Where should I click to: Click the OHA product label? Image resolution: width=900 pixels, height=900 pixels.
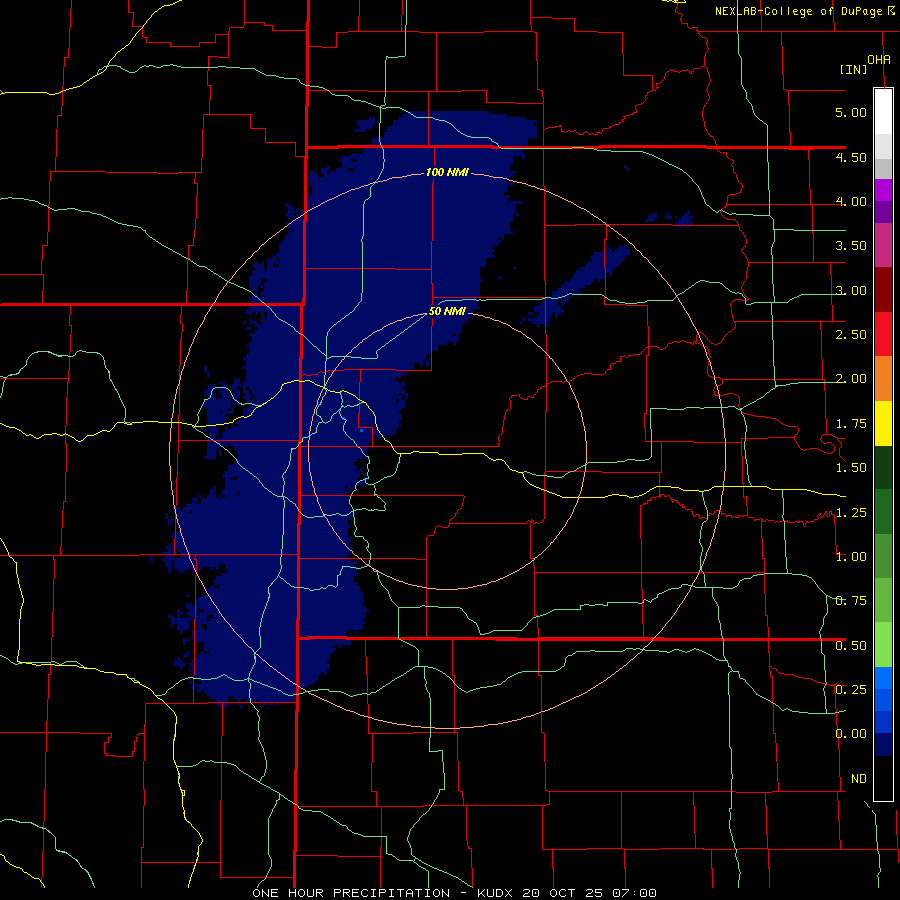pyautogui.click(x=879, y=60)
